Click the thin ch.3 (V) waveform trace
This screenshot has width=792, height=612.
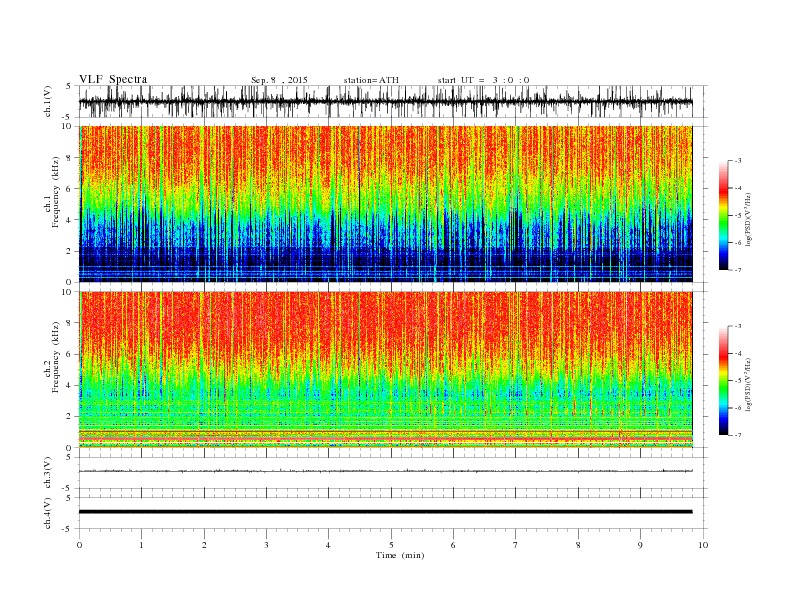(x=386, y=471)
